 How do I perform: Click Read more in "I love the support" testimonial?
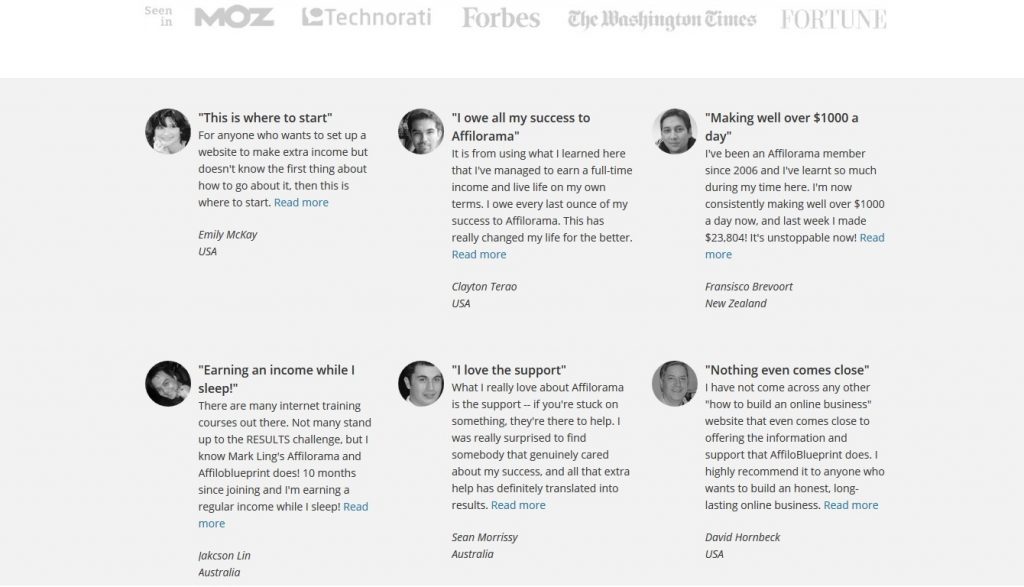tap(518, 505)
